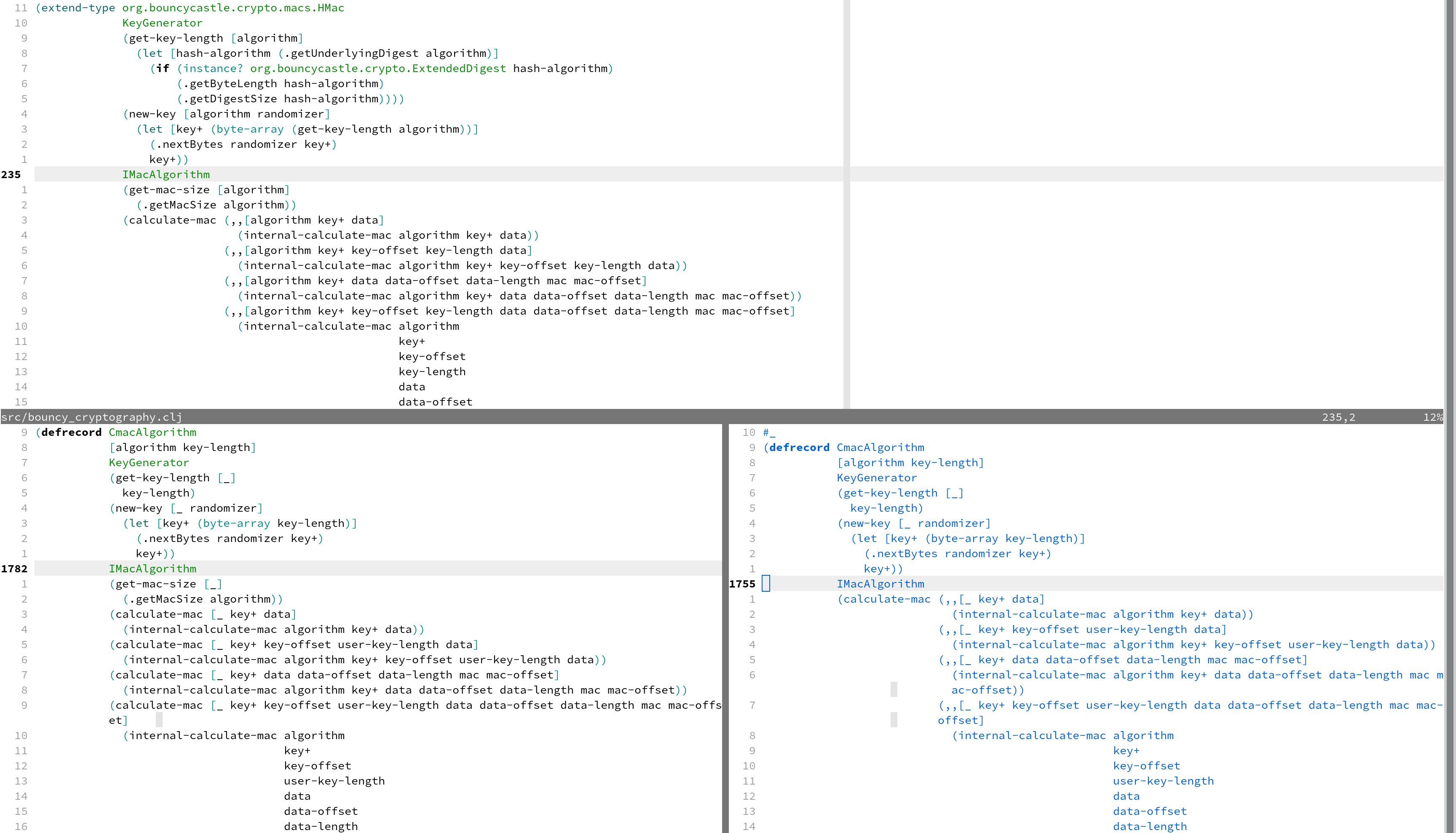1456x833 pixels.
Task: Click data-length on relative line 16 of green split
Action: [321, 826]
